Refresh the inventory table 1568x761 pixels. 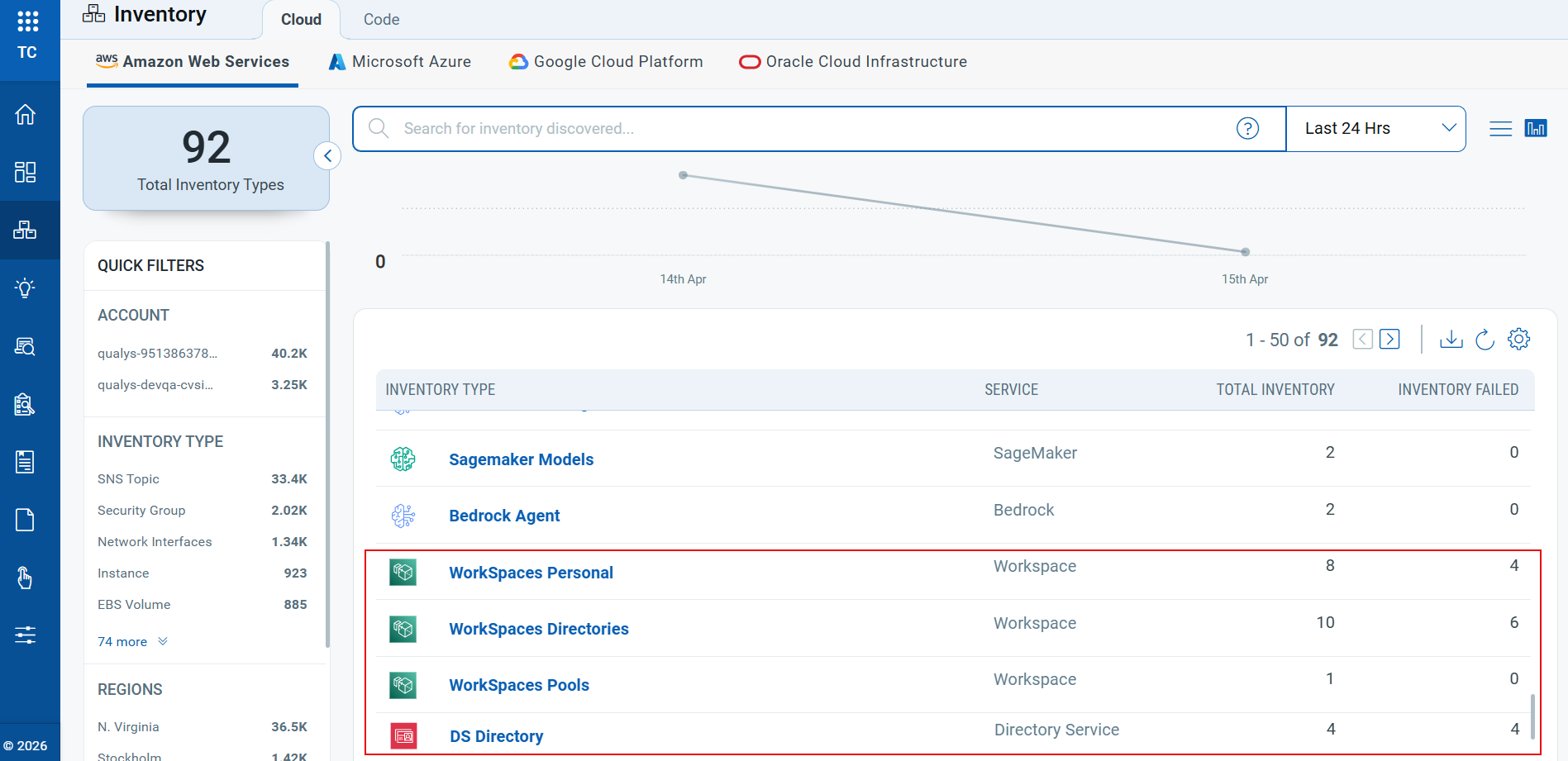pyautogui.click(x=1485, y=339)
